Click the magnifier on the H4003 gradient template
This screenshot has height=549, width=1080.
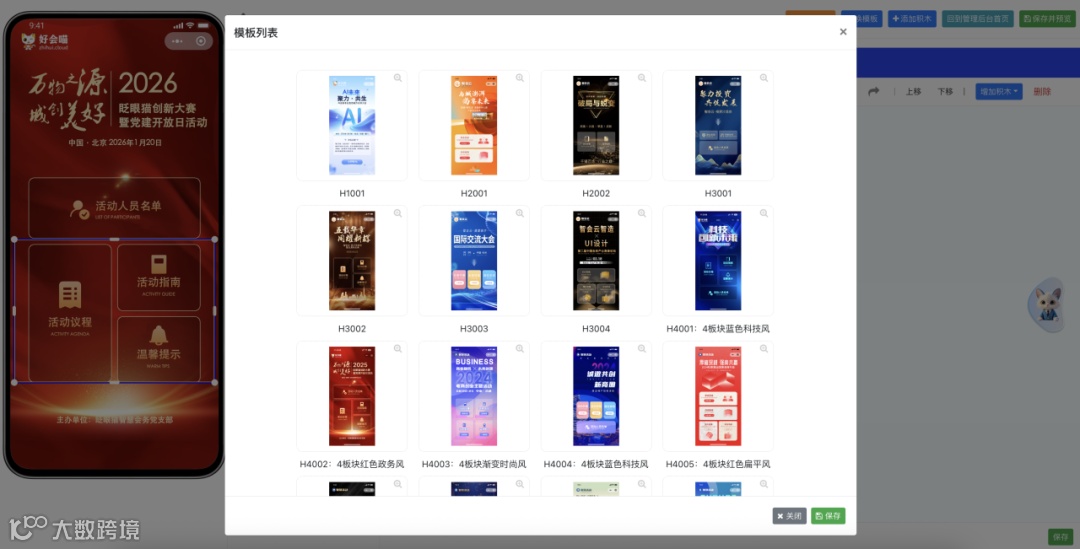coord(520,349)
